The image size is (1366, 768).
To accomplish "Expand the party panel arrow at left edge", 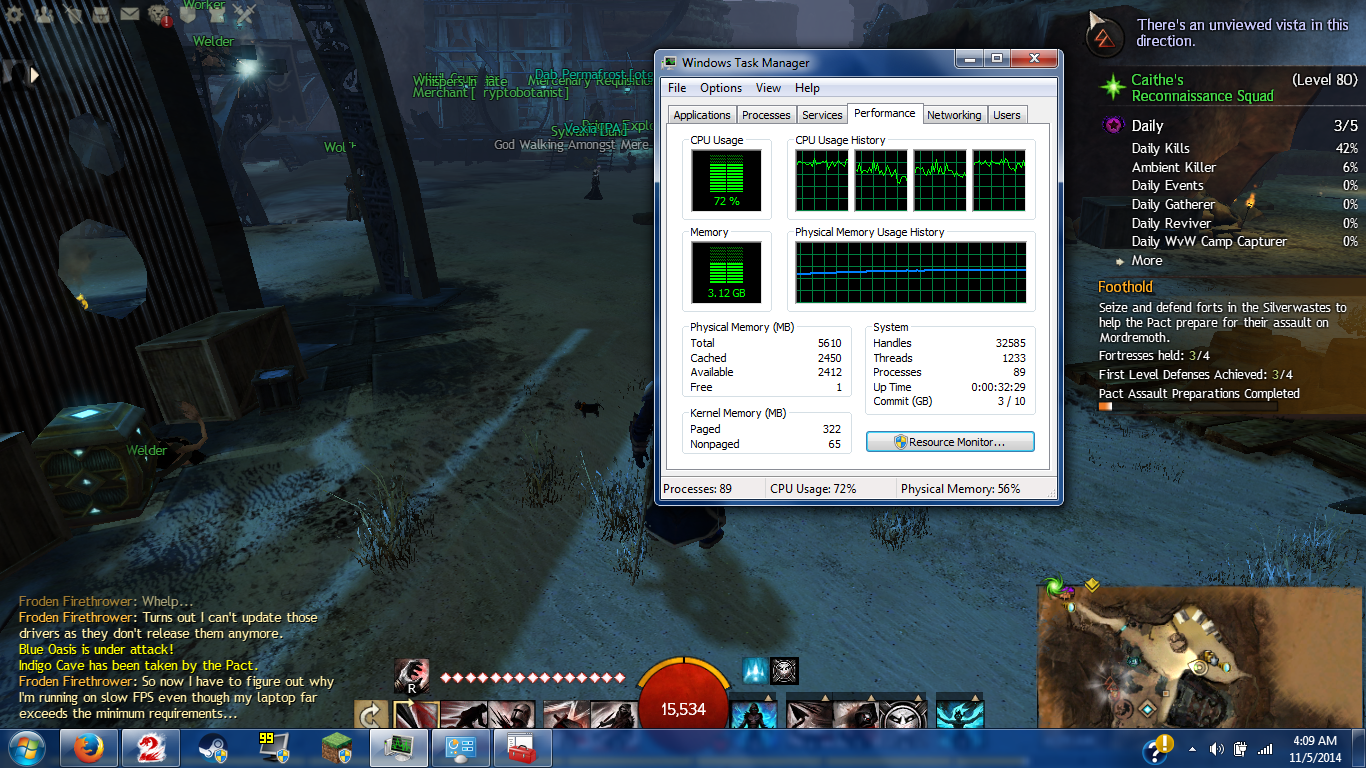I will pos(35,74).
